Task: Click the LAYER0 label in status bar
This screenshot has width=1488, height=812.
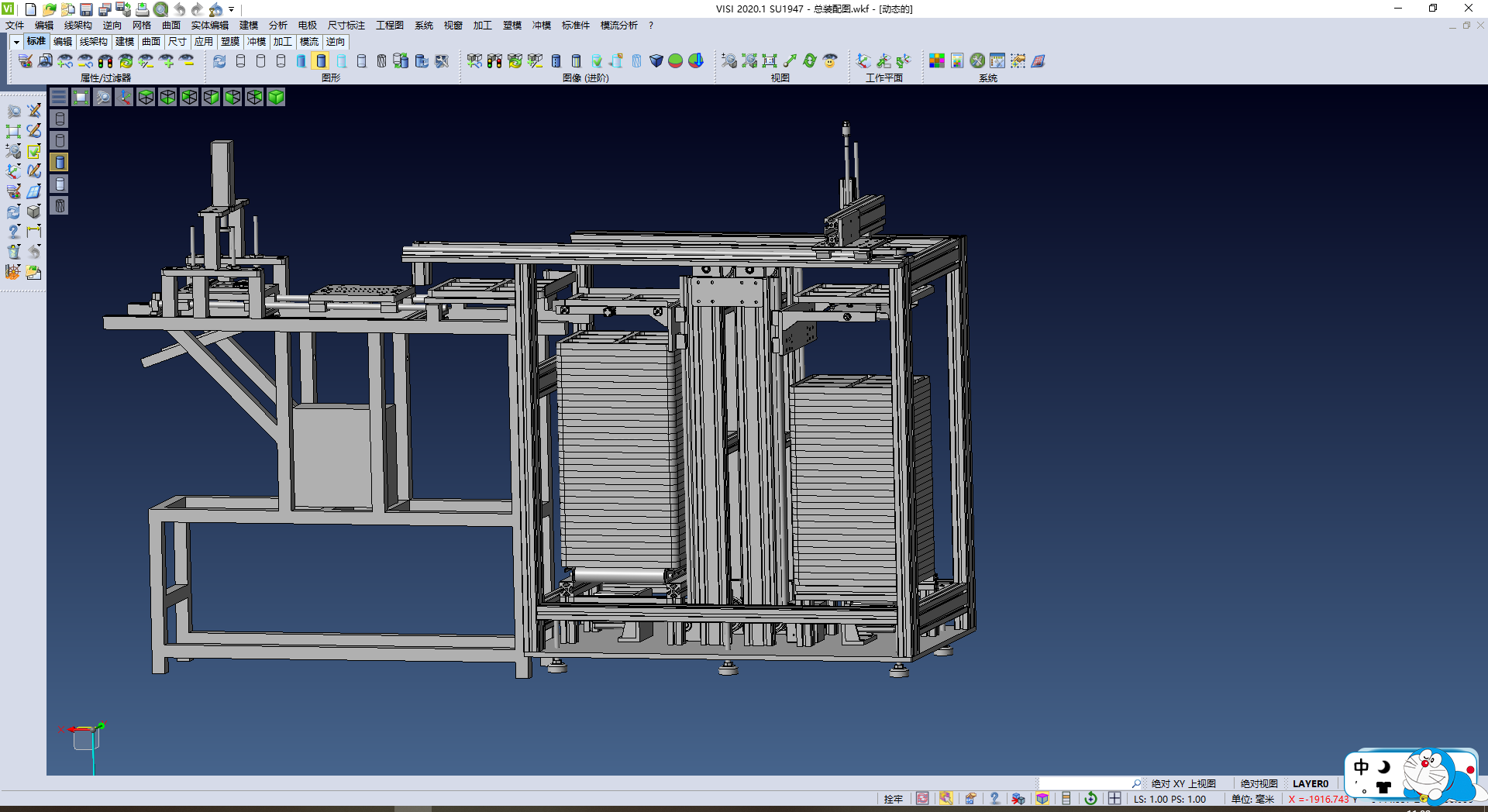Action: point(1310,783)
